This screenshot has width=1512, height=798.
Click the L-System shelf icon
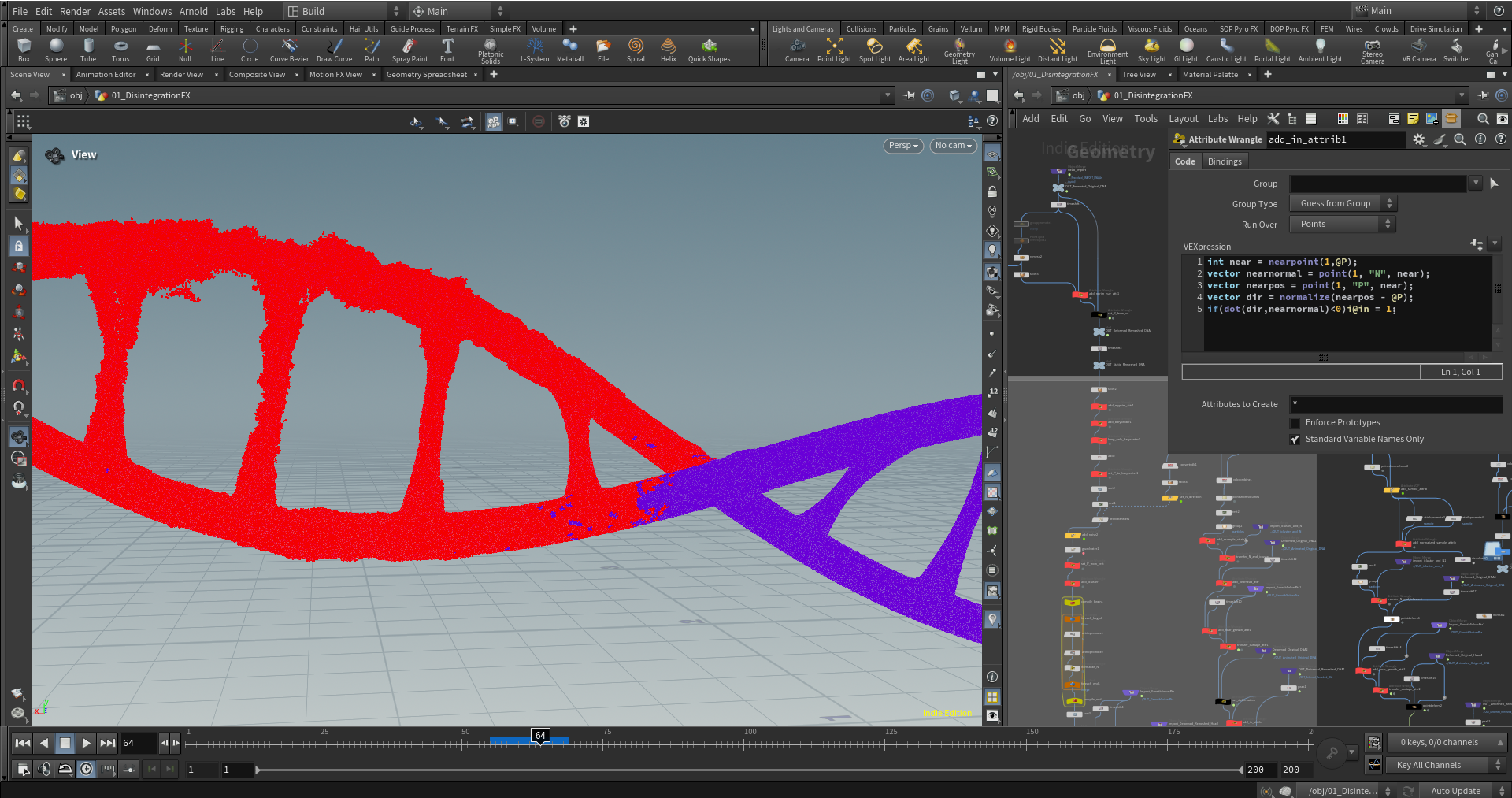pyautogui.click(x=535, y=50)
